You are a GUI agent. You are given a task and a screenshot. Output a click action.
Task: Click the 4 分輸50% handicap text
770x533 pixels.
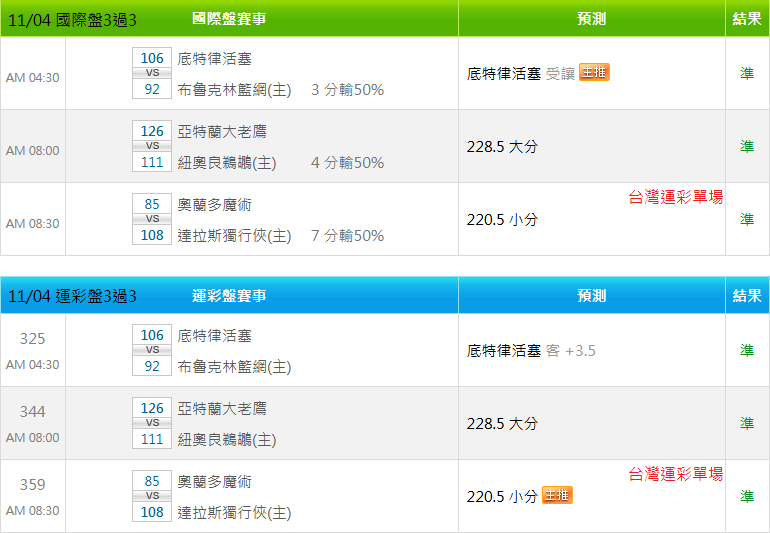pos(348,163)
